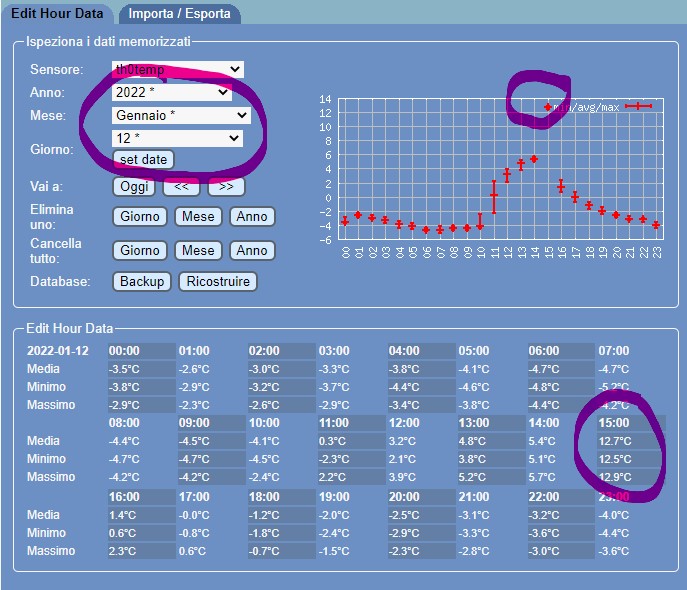Screen dimensions: 687x590
Task: Open the Mese dropdown showing Gennaio
Action: point(181,116)
